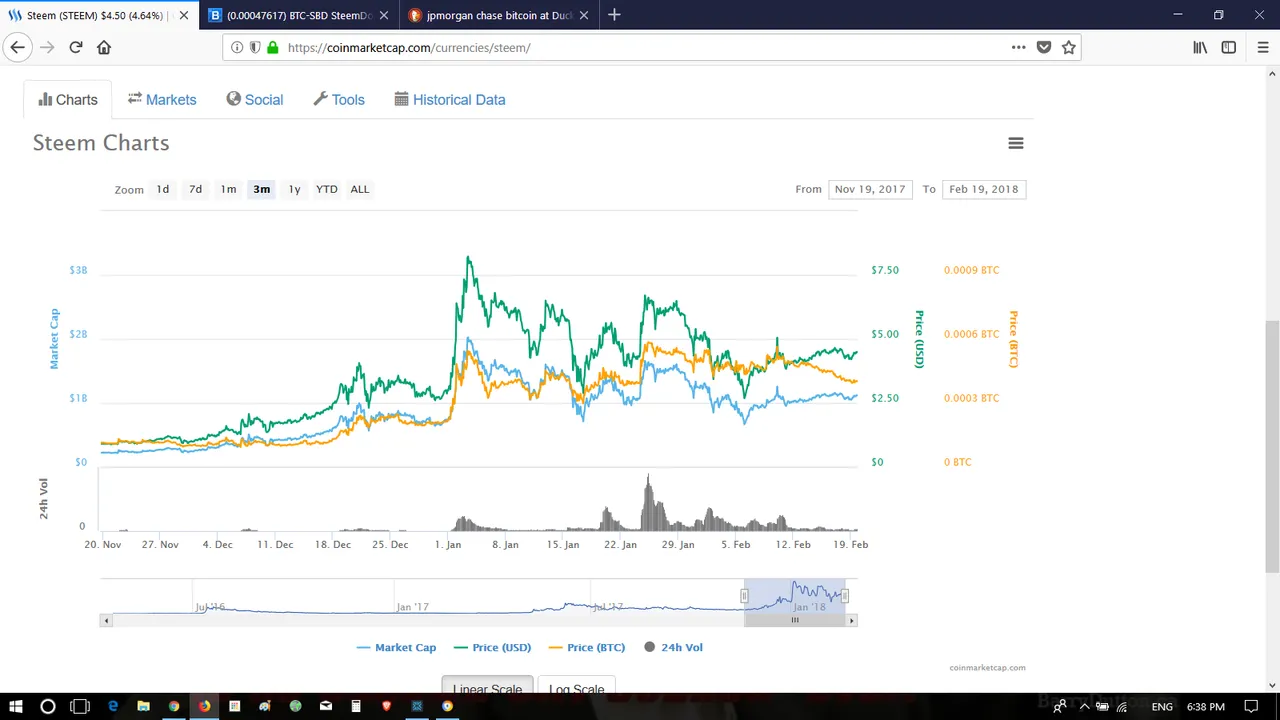Set chart zoom to 7d
This screenshot has height=720, width=1280.
(196, 189)
